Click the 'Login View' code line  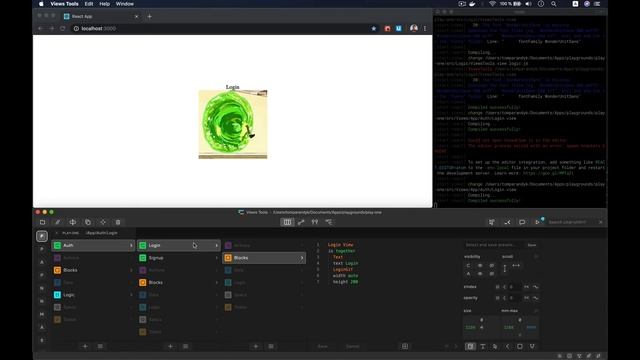pyautogui.click(x=340, y=245)
